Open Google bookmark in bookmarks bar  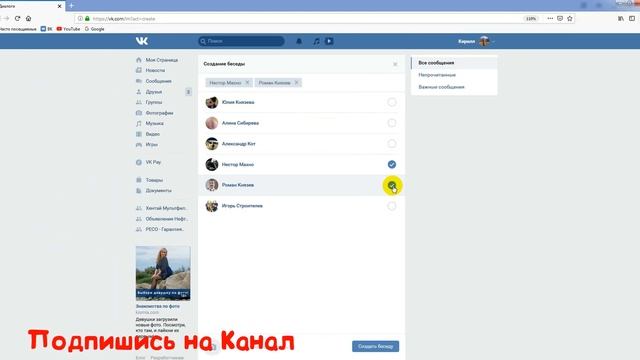(x=94, y=29)
